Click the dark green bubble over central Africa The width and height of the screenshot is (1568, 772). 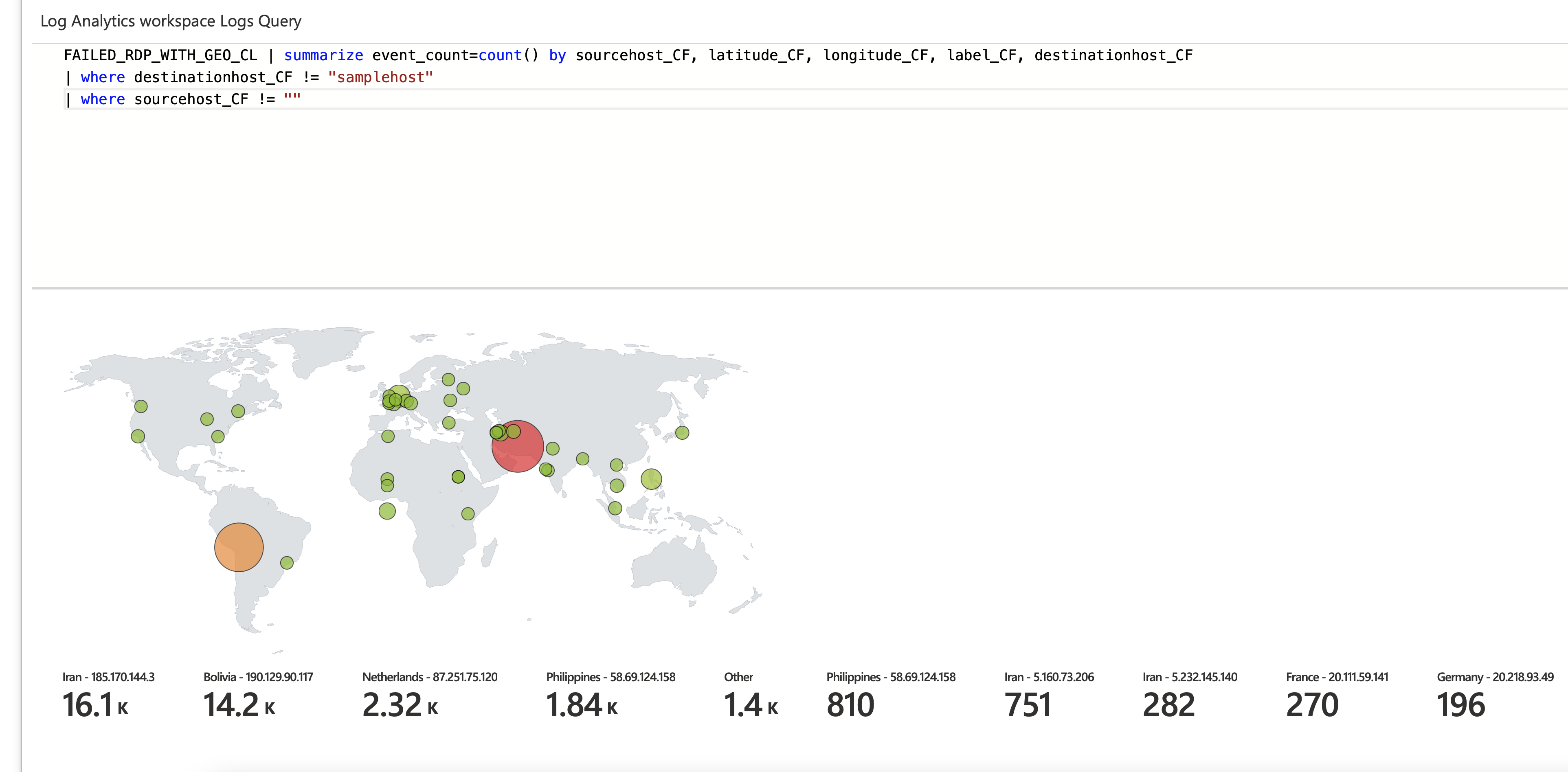458,476
